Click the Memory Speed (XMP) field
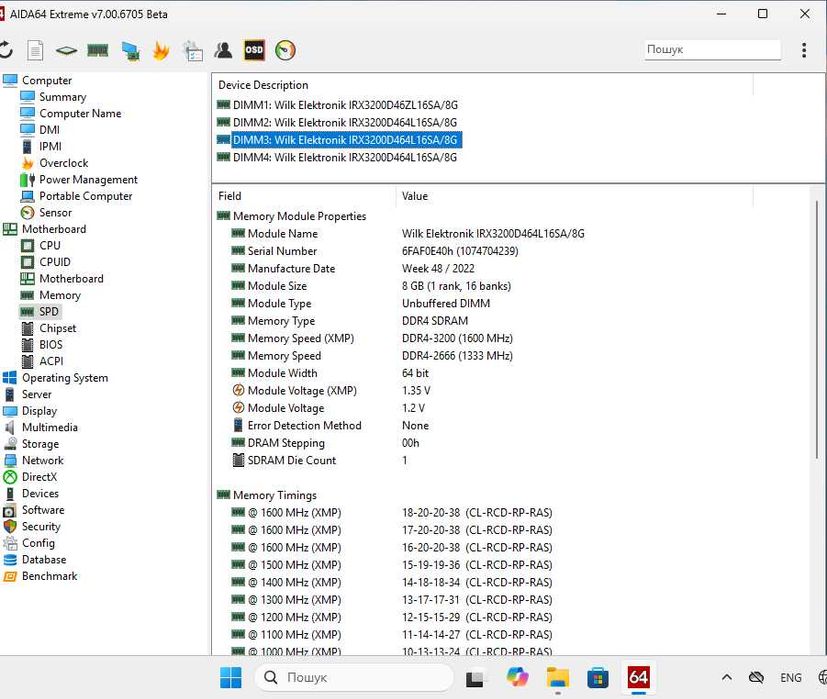 (x=301, y=338)
